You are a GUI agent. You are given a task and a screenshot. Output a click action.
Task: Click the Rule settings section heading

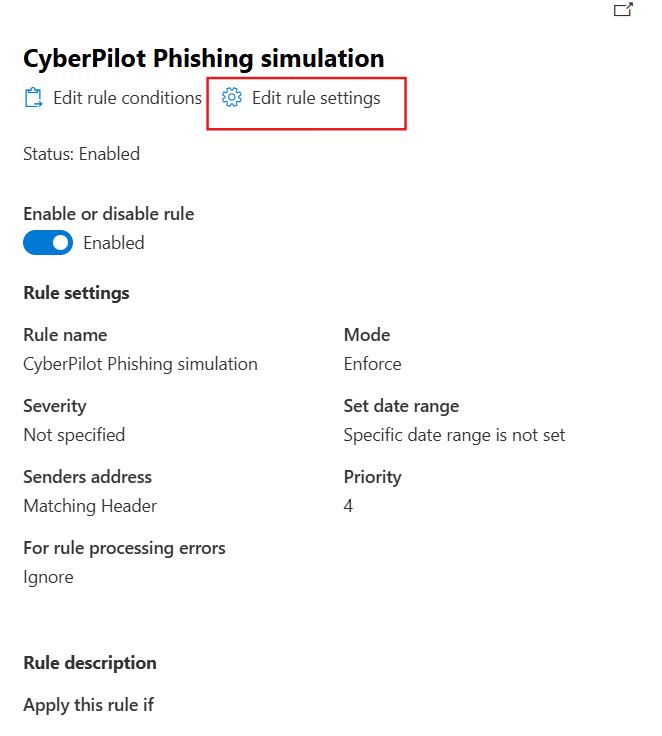click(x=76, y=293)
